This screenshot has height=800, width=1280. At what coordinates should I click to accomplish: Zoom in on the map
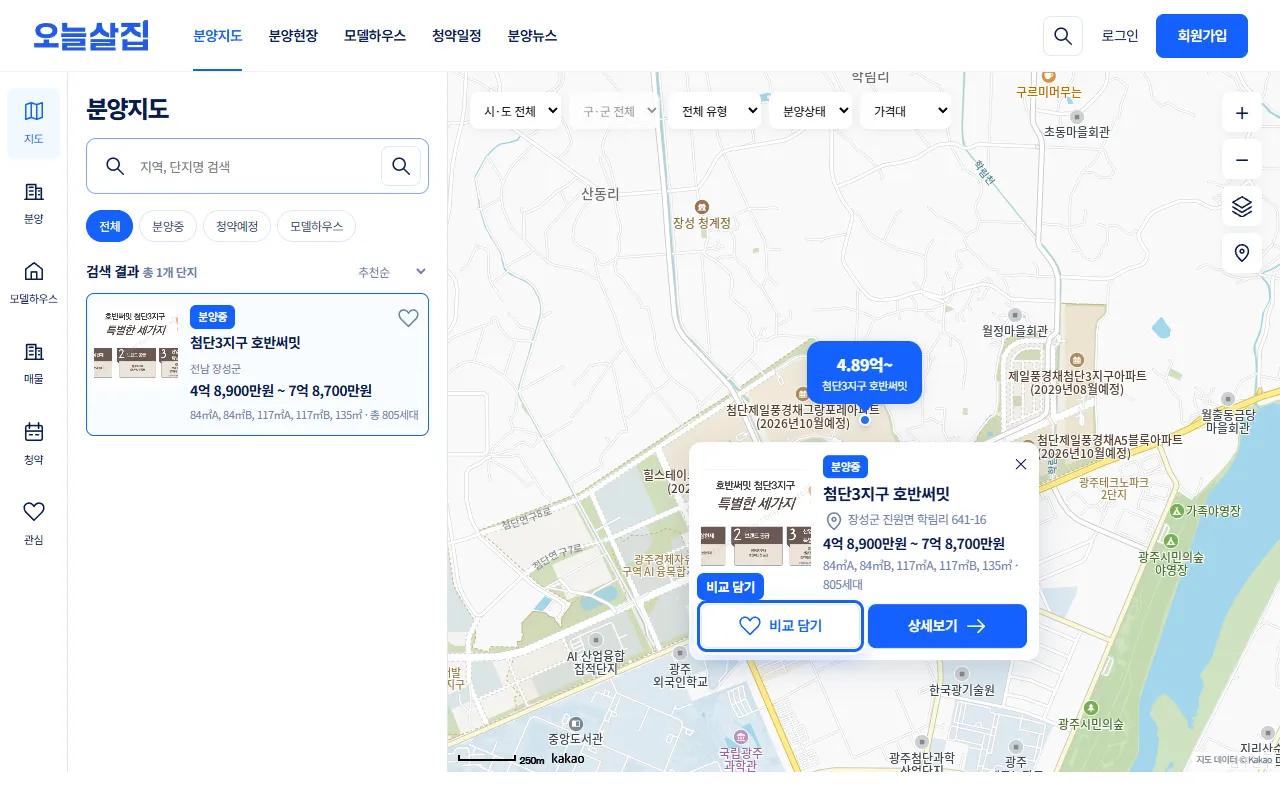[x=1242, y=113]
